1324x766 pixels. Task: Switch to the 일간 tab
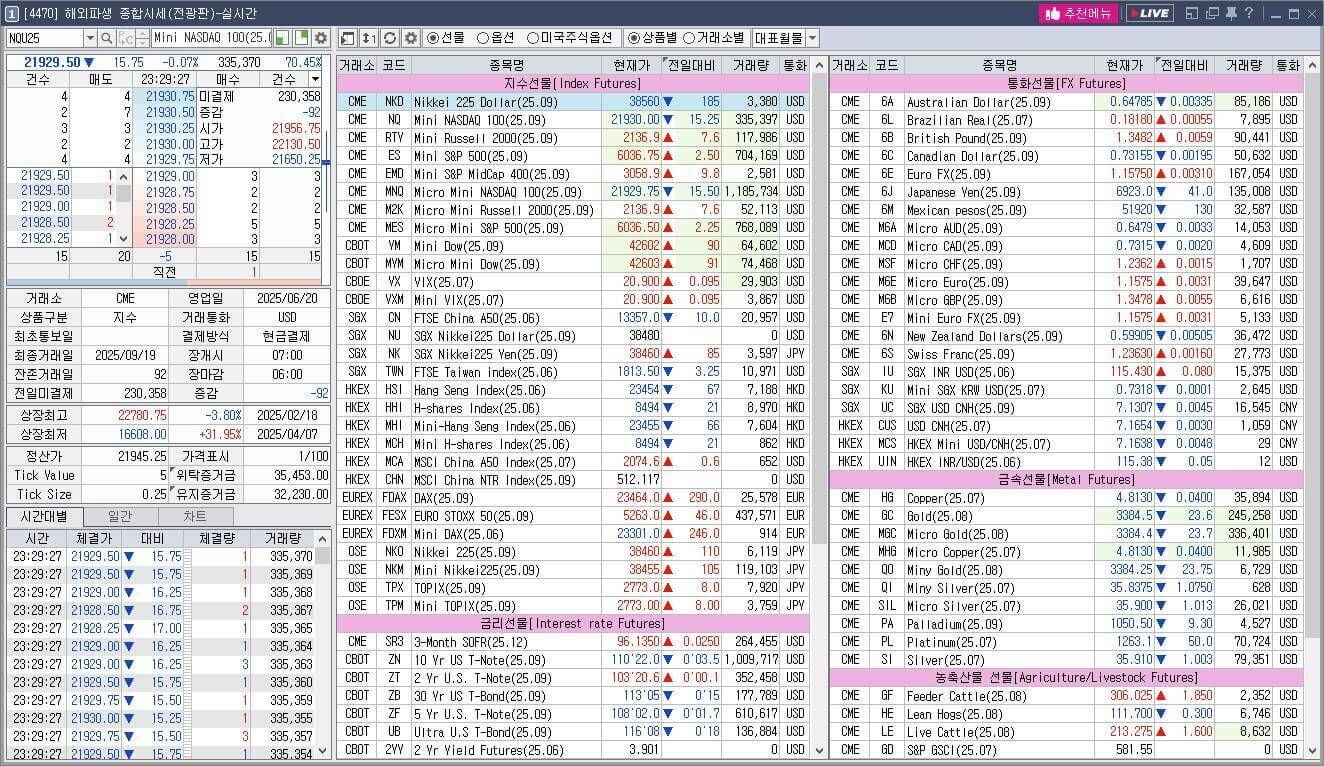tap(120, 516)
